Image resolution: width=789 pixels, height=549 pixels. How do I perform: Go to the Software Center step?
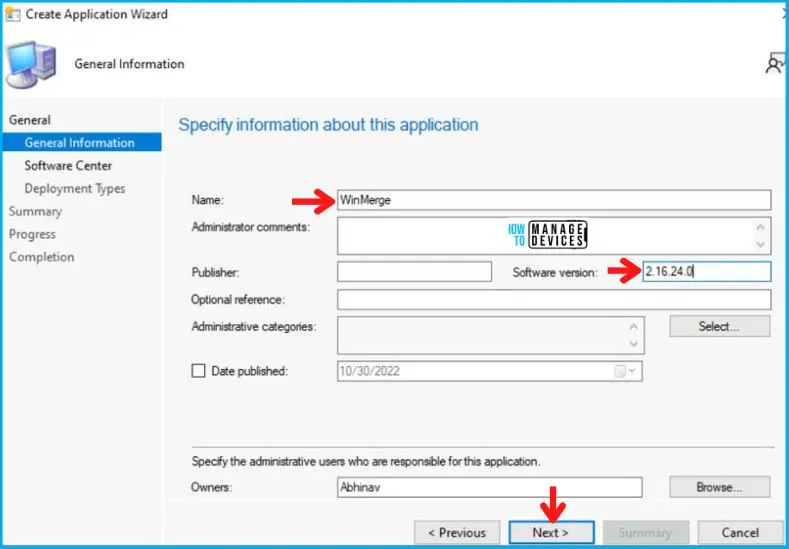(x=68, y=166)
